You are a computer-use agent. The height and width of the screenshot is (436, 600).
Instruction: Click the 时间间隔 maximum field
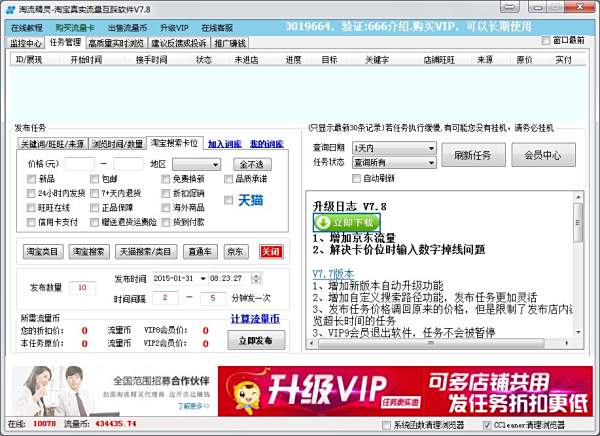pos(213,298)
